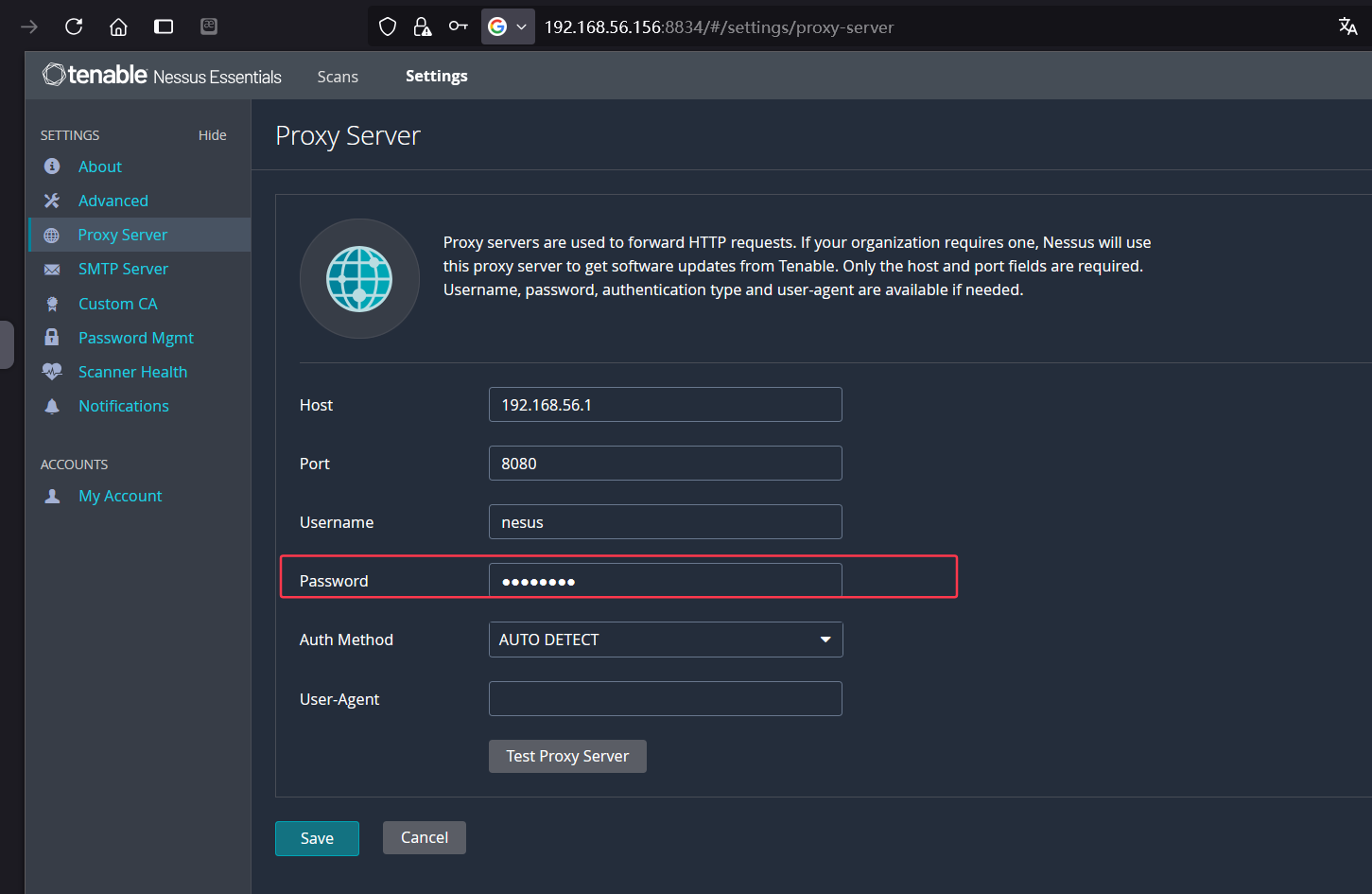
Task: Click the Notifications bell icon
Action: [52, 406]
